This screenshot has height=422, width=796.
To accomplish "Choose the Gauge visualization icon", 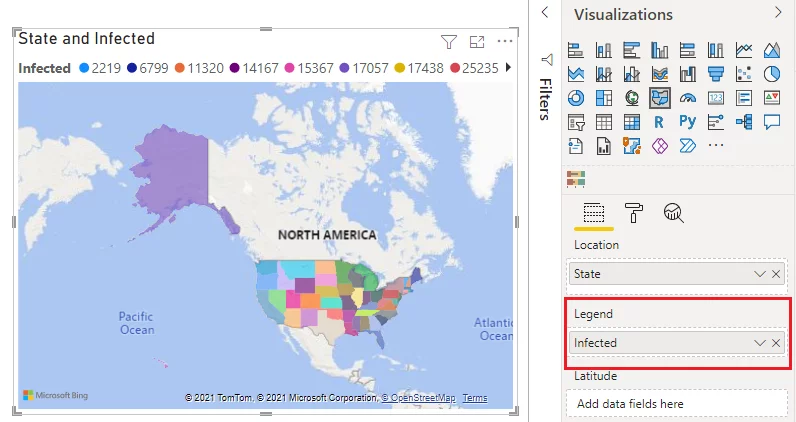I will coord(687,98).
